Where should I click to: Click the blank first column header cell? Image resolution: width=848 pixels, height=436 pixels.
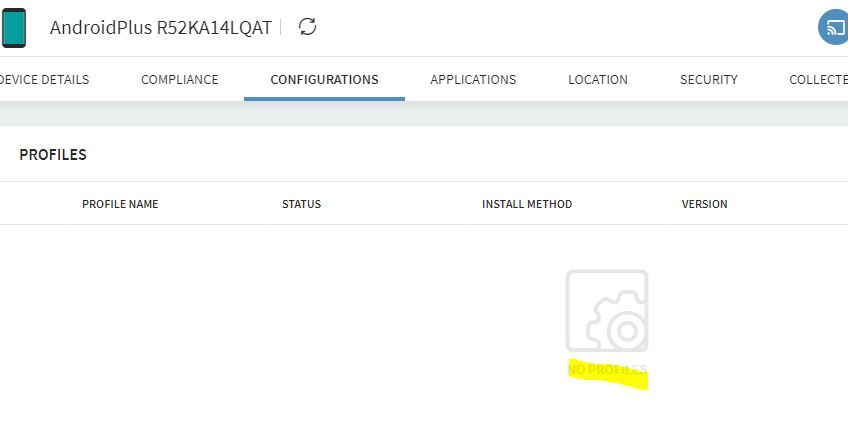pyautogui.click(x=32, y=204)
